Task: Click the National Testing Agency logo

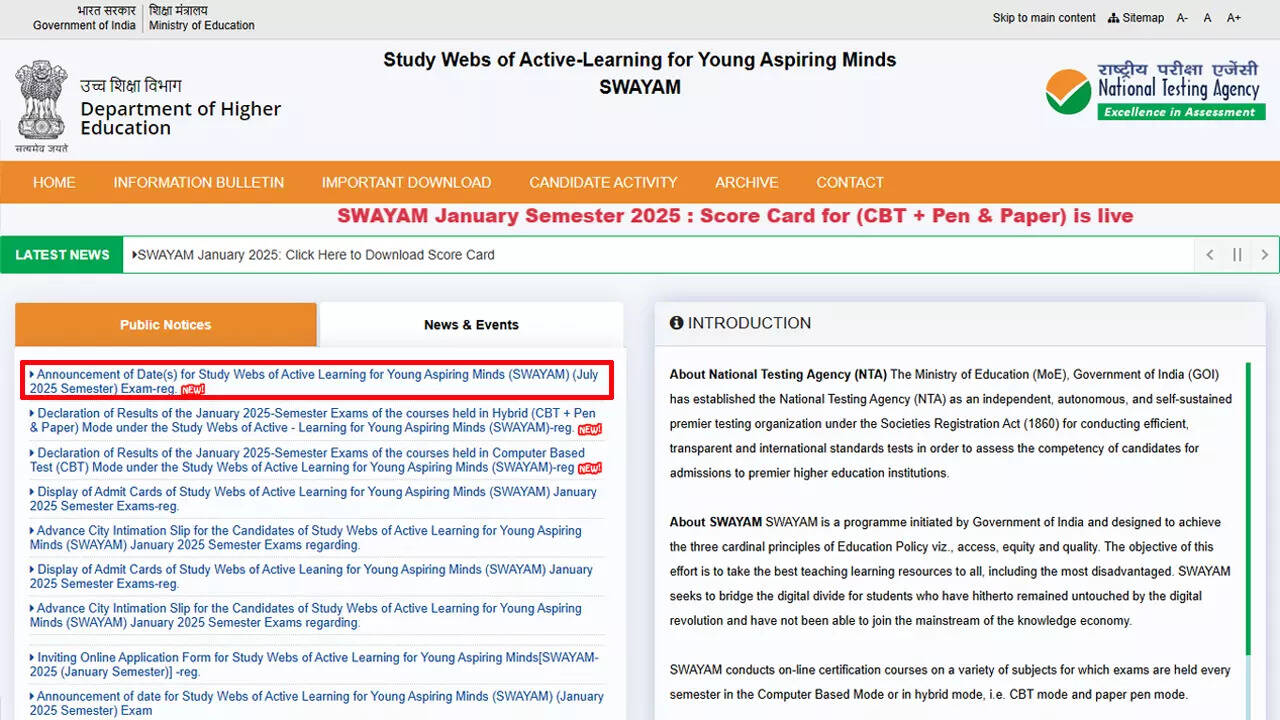Action: 1154,91
